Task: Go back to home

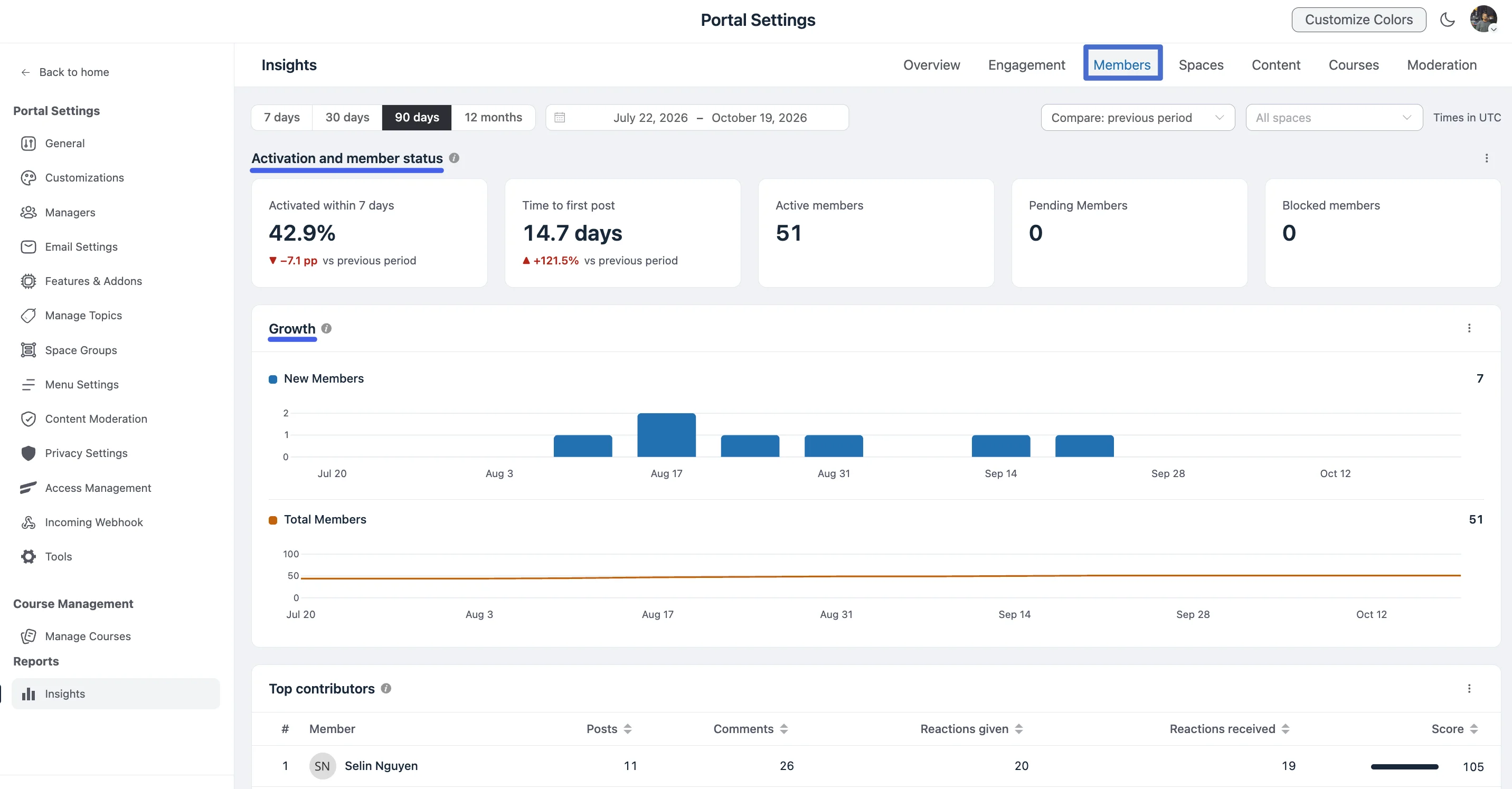Action: (65, 72)
